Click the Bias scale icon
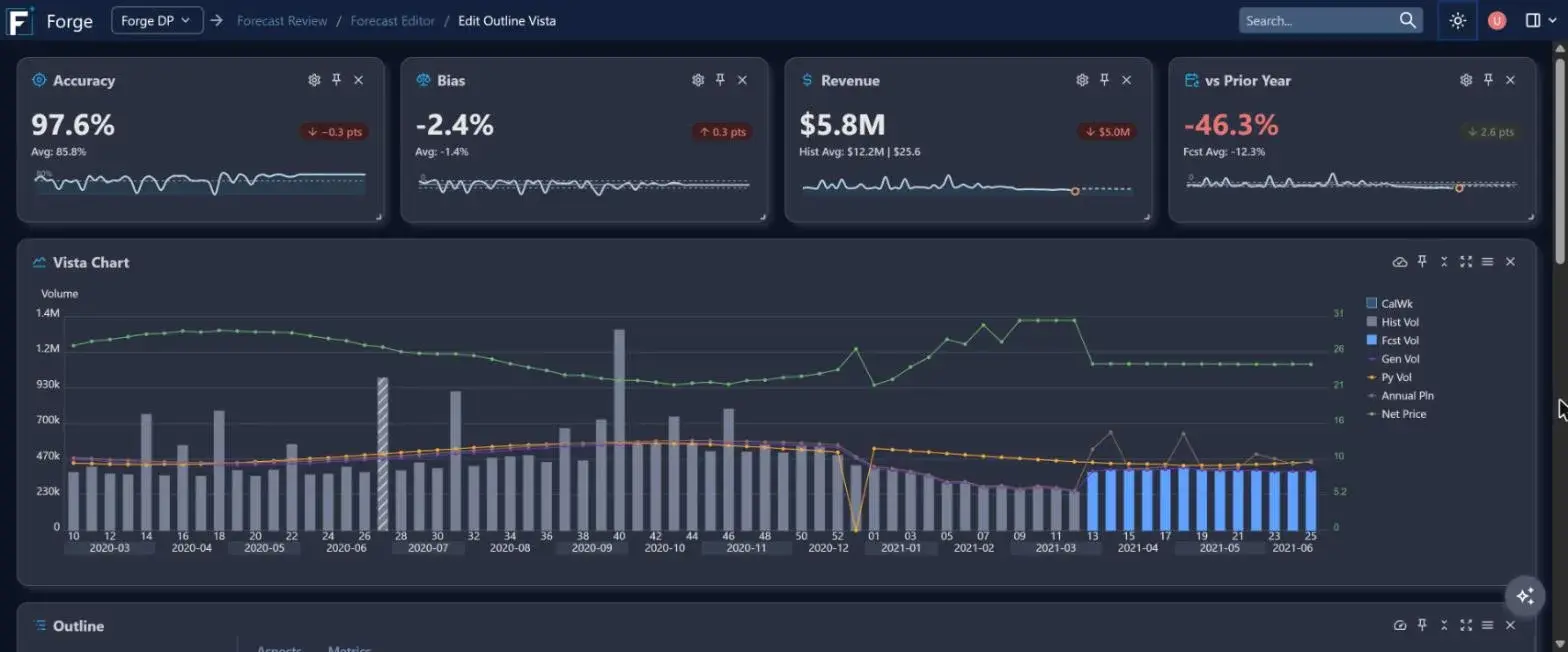Viewport: 1568px width, 652px height. pos(423,80)
